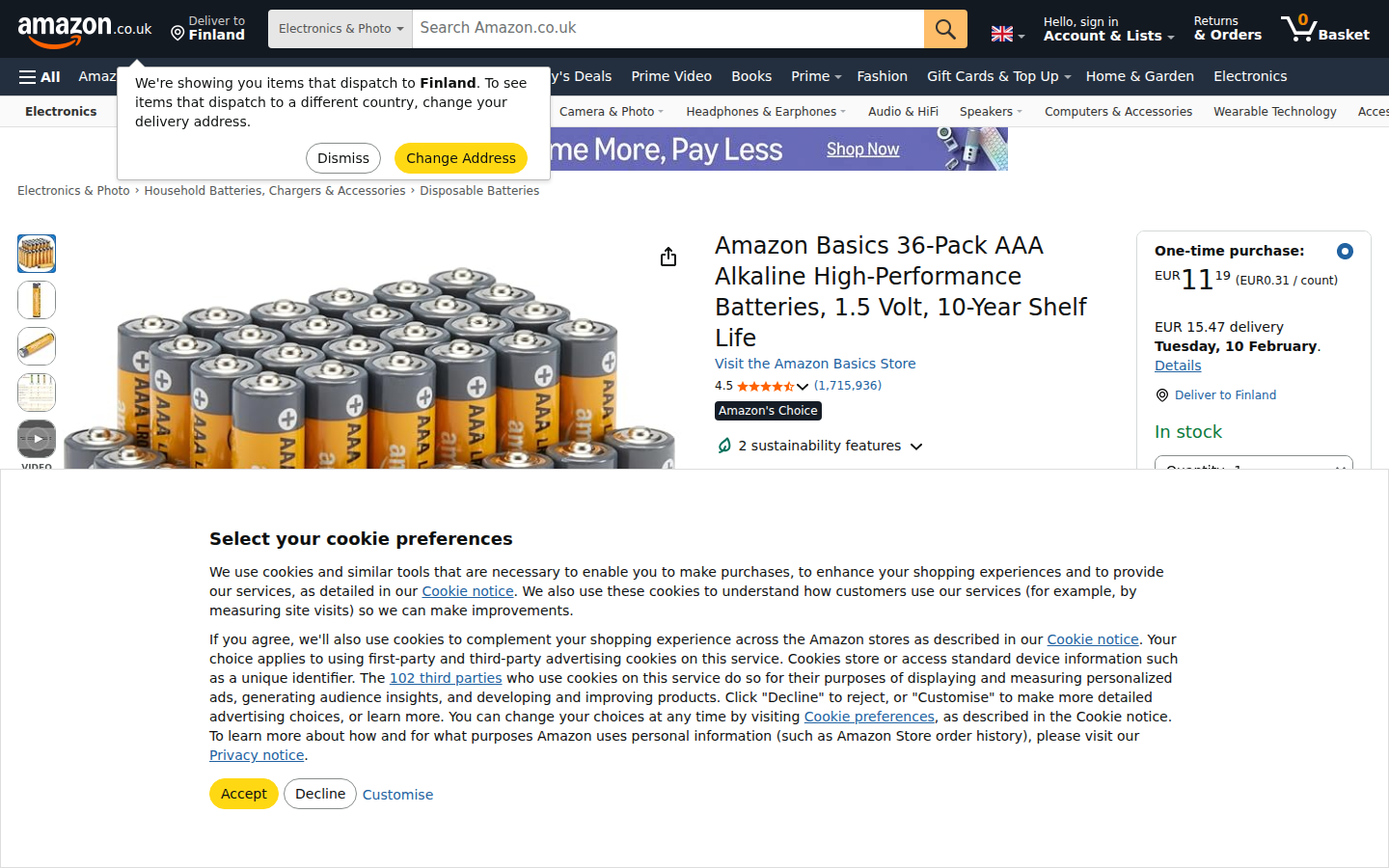Select the One-time purchase radio button
This screenshot has height=868, width=1389.
coord(1345,251)
